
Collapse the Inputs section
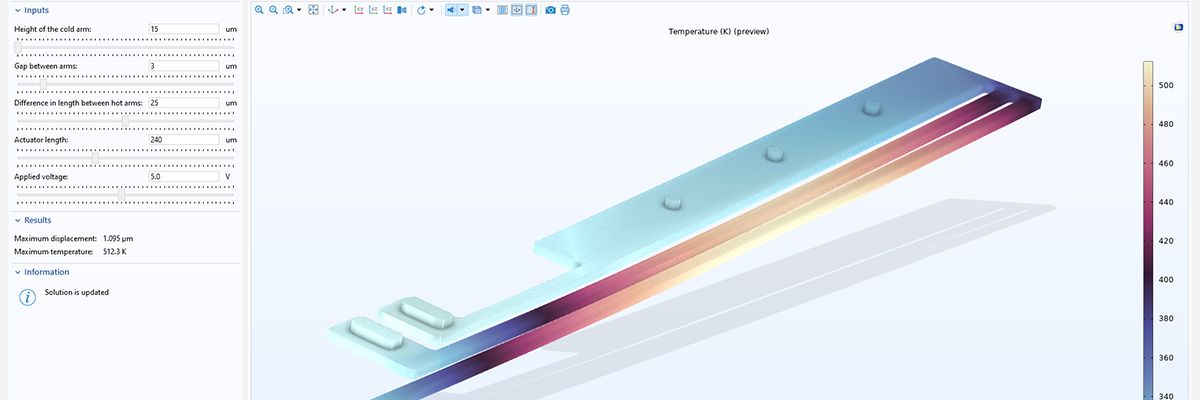click(18, 10)
